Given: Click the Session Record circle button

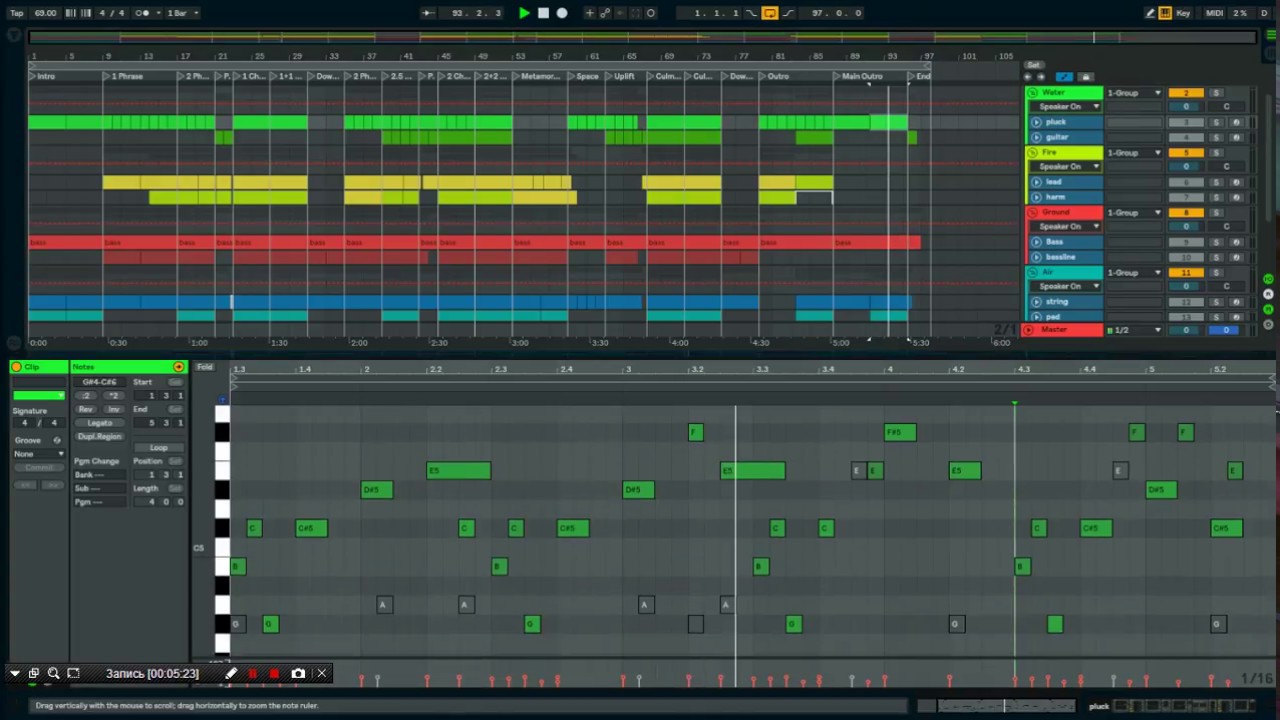Looking at the screenshot, I should [x=651, y=13].
